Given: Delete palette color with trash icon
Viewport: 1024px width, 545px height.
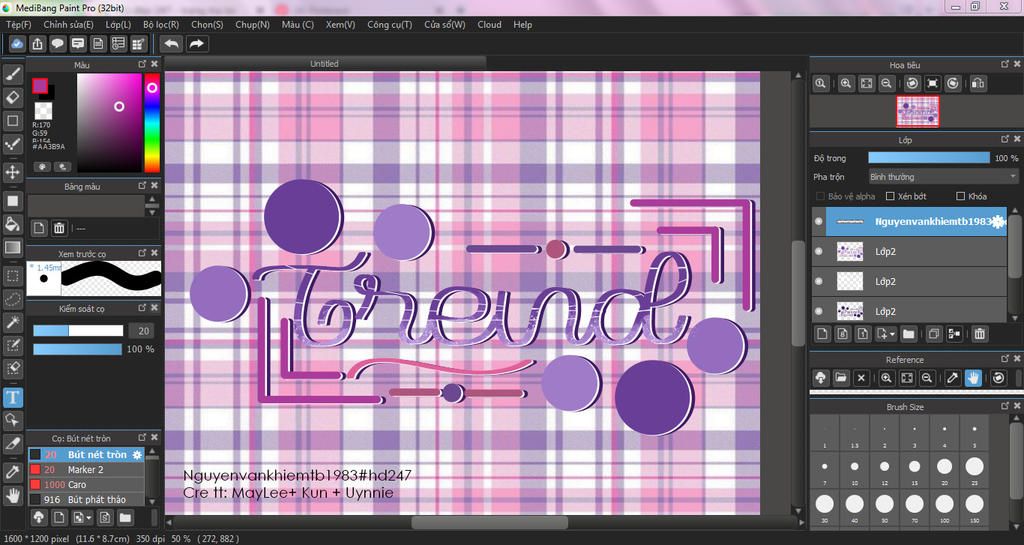Looking at the screenshot, I should 59,228.
